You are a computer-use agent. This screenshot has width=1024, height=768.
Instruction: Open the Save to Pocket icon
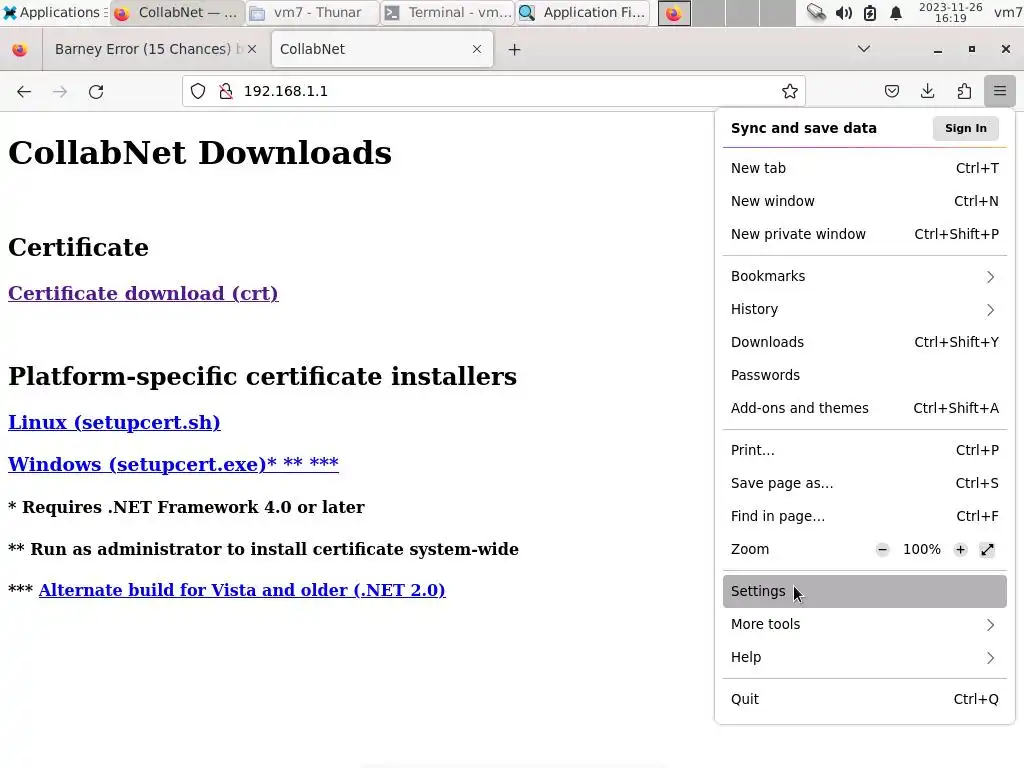tap(891, 91)
